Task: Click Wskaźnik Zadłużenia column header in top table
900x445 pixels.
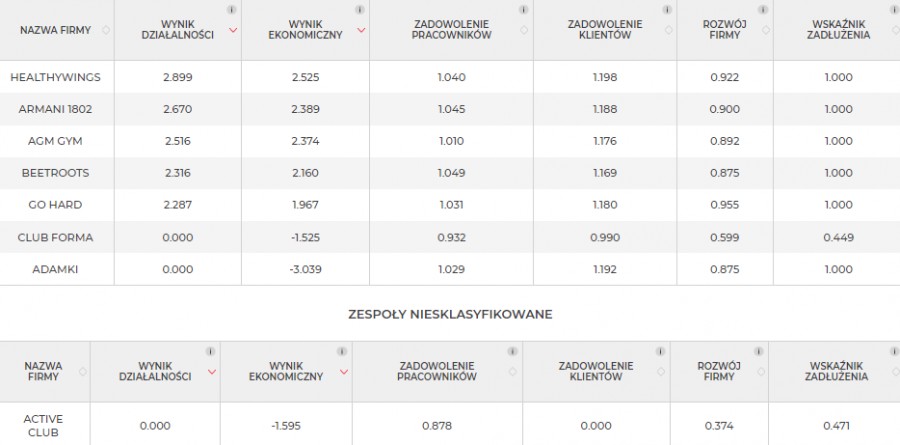Action: tap(839, 30)
